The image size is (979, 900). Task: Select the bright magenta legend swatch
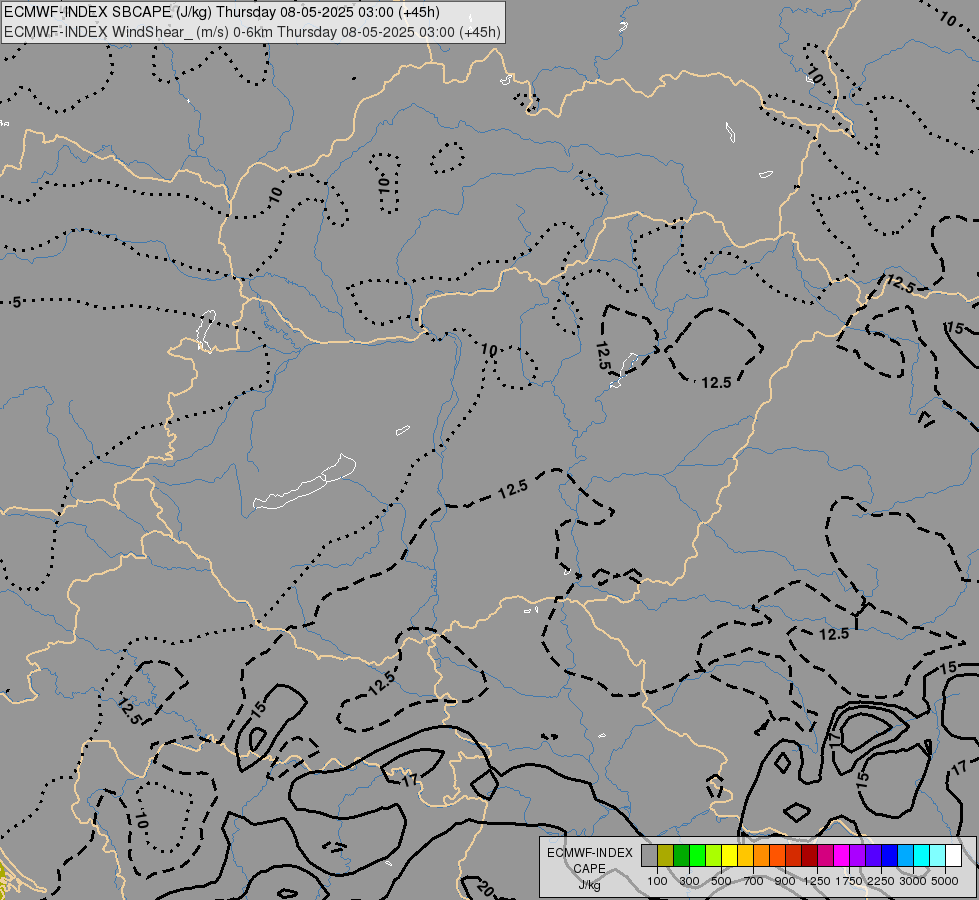tap(841, 856)
